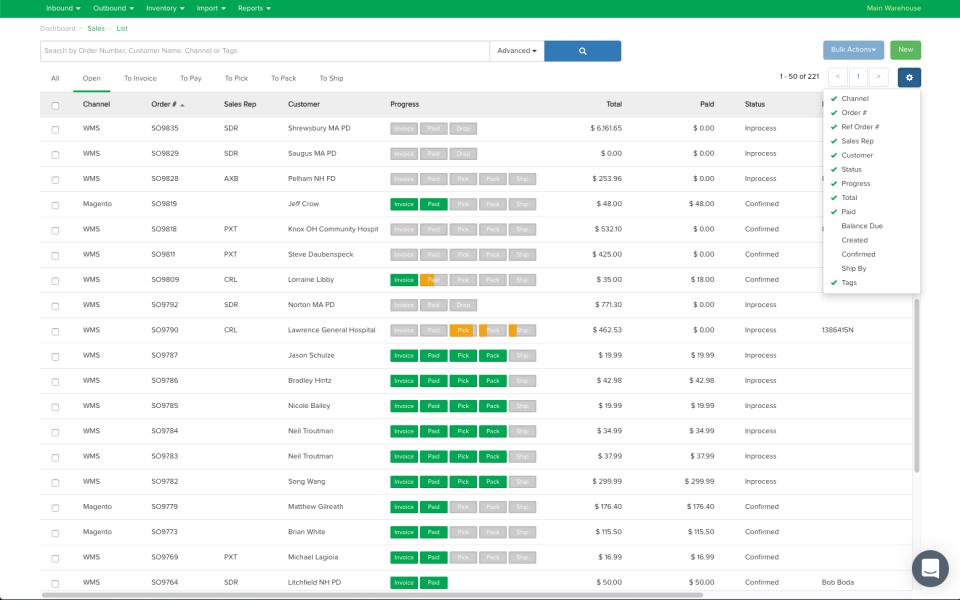The image size is (960, 600).
Task: Open the Bulk Actions dropdown
Action: (852, 49)
